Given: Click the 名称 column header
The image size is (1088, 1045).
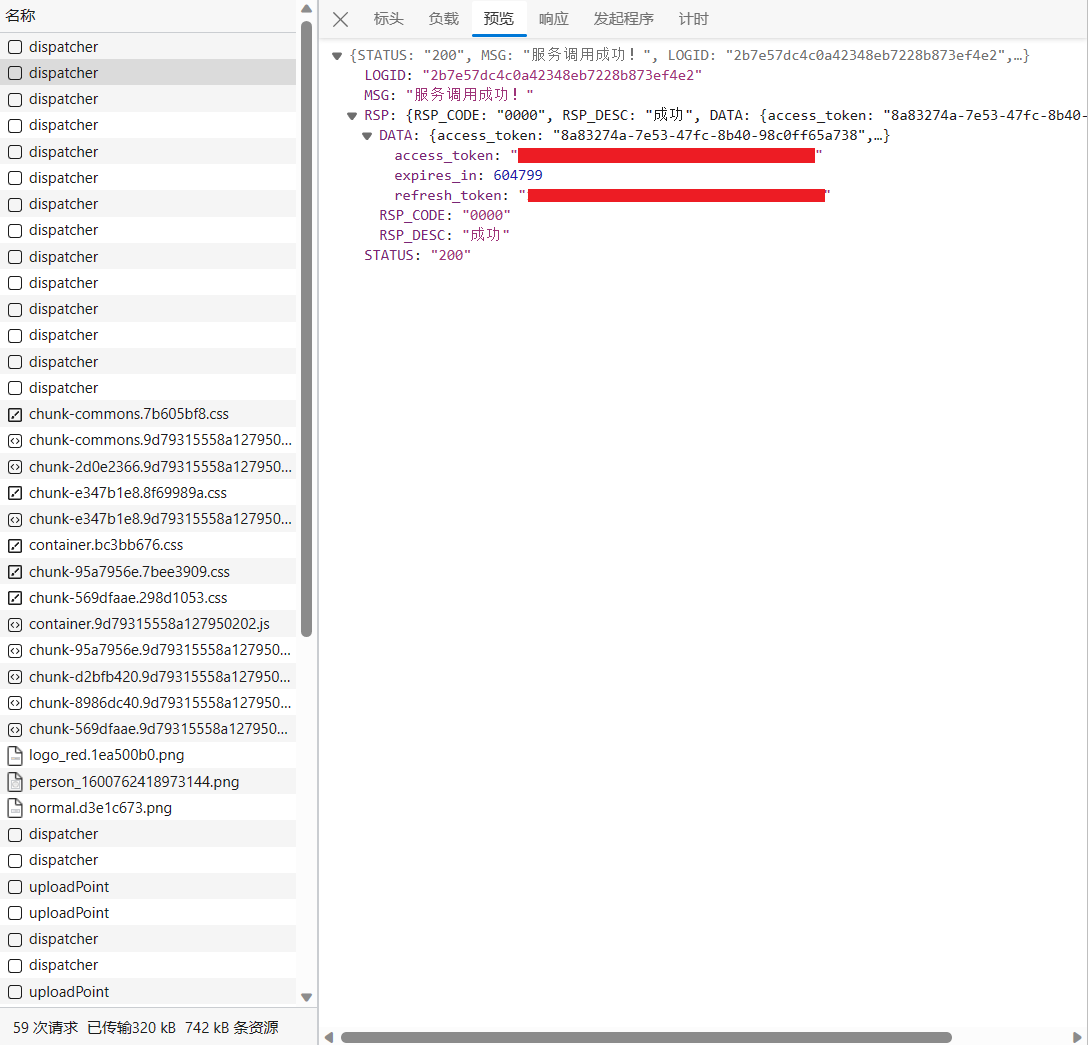Looking at the screenshot, I should [21, 16].
